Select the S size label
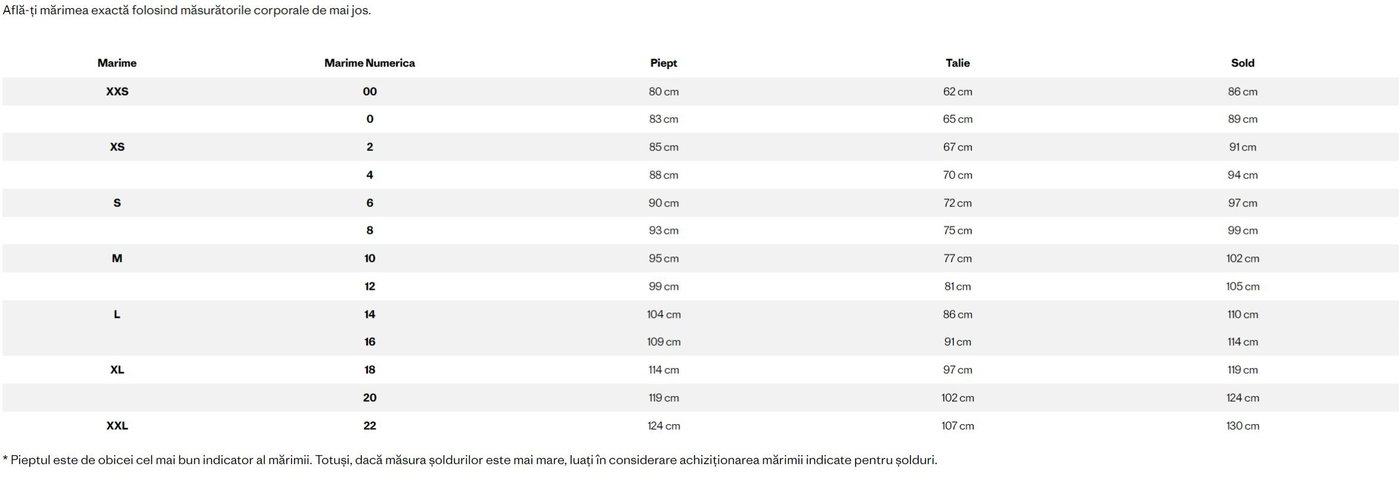This screenshot has width=1400, height=479. coord(117,203)
